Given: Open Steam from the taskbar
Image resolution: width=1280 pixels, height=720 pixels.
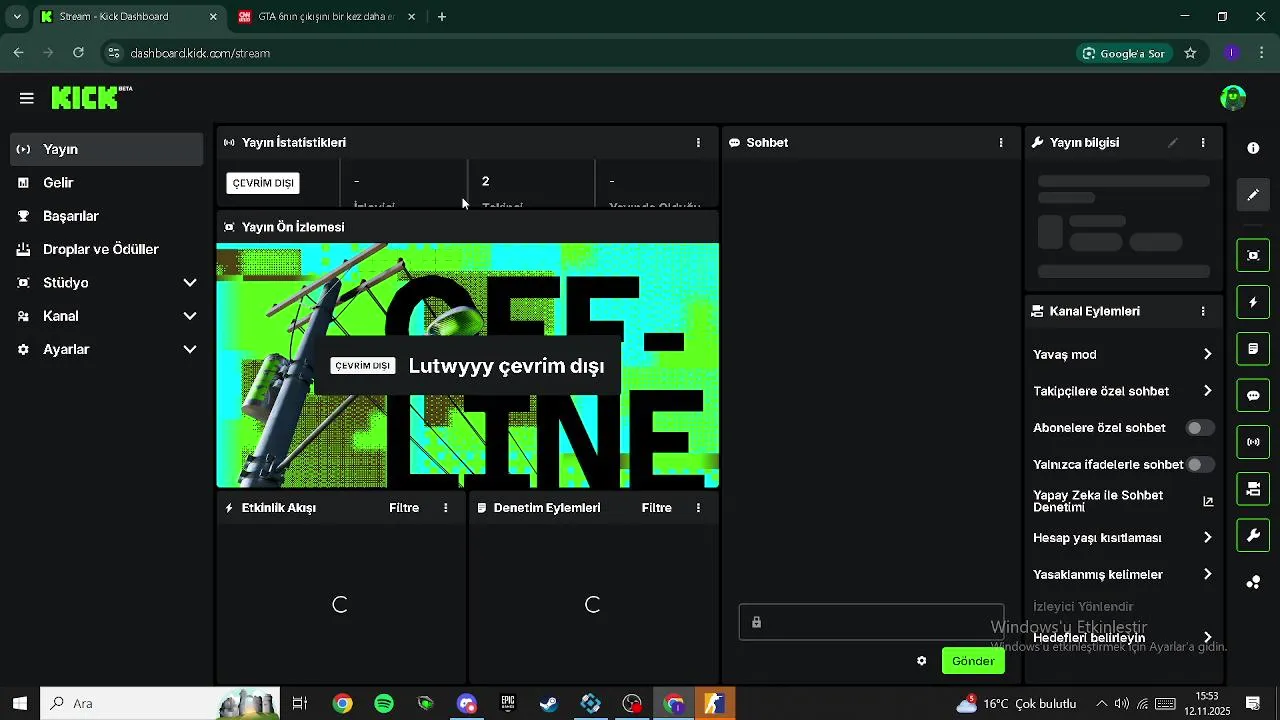Looking at the screenshot, I should [x=549, y=704].
